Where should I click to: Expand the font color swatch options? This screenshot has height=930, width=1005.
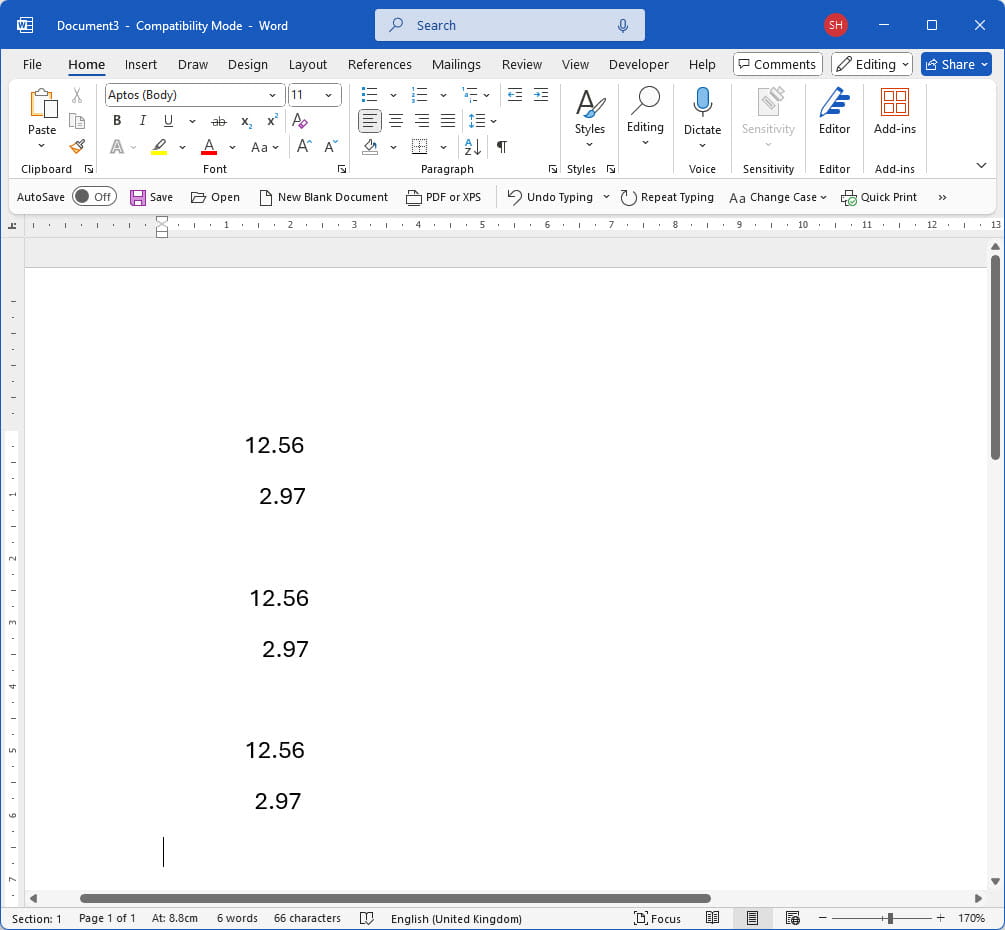(x=231, y=146)
